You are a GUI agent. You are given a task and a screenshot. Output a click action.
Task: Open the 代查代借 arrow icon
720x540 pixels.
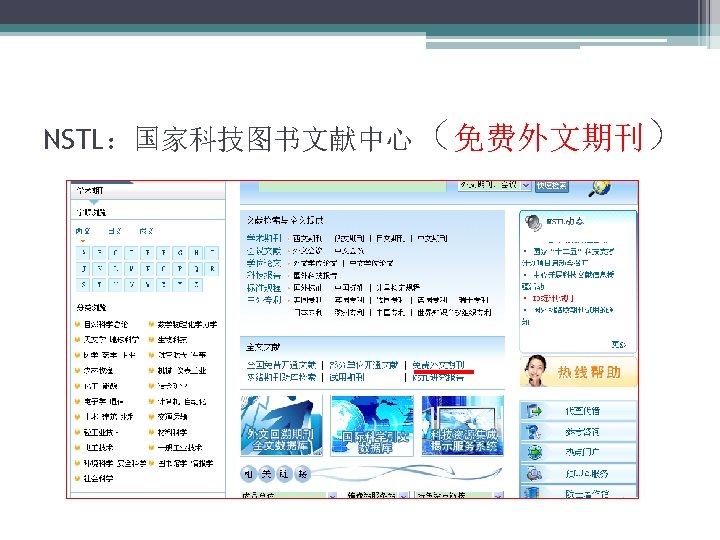pos(534,411)
